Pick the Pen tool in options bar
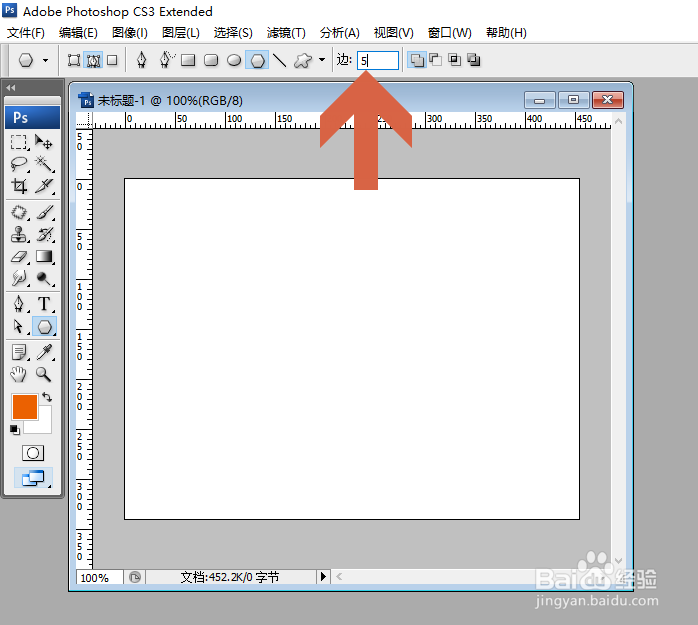The height and width of the screenshot is (625, 698). [x=142, y=60]
